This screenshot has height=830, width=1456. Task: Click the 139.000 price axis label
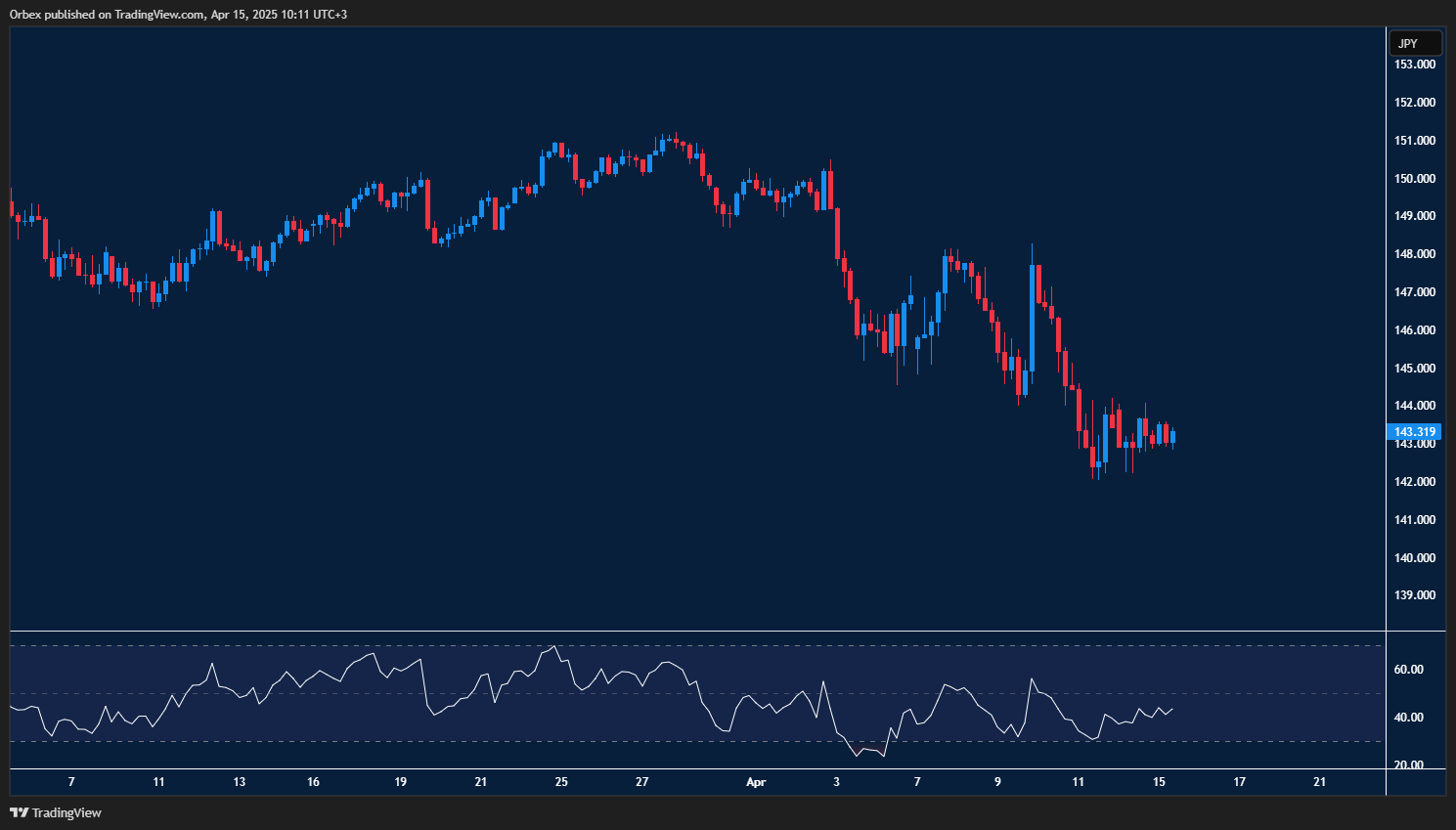pyautogui.click(x=1414, y=595)
